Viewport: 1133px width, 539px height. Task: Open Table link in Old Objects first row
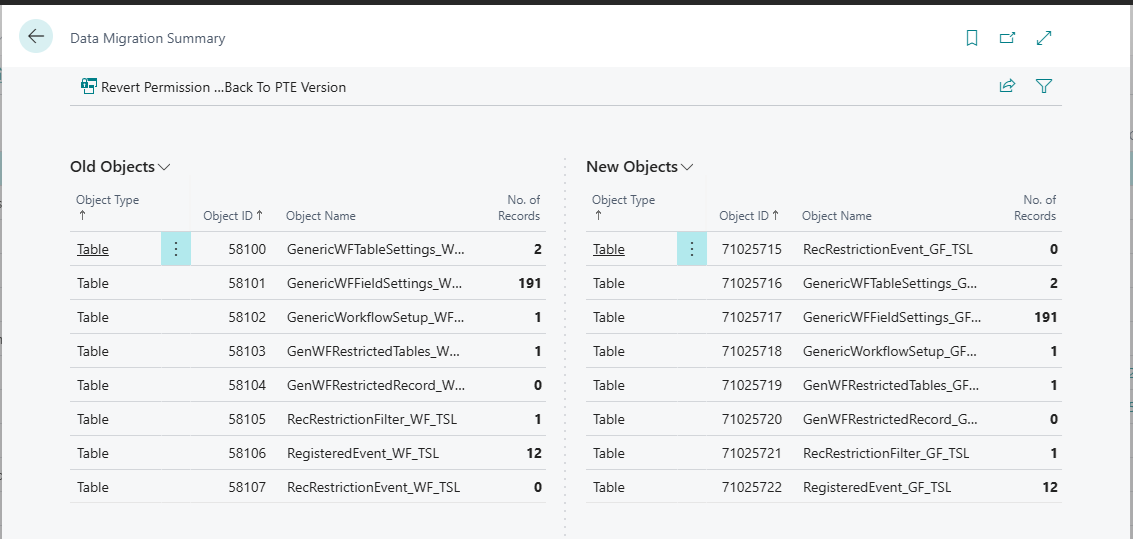tap(92, 249)
